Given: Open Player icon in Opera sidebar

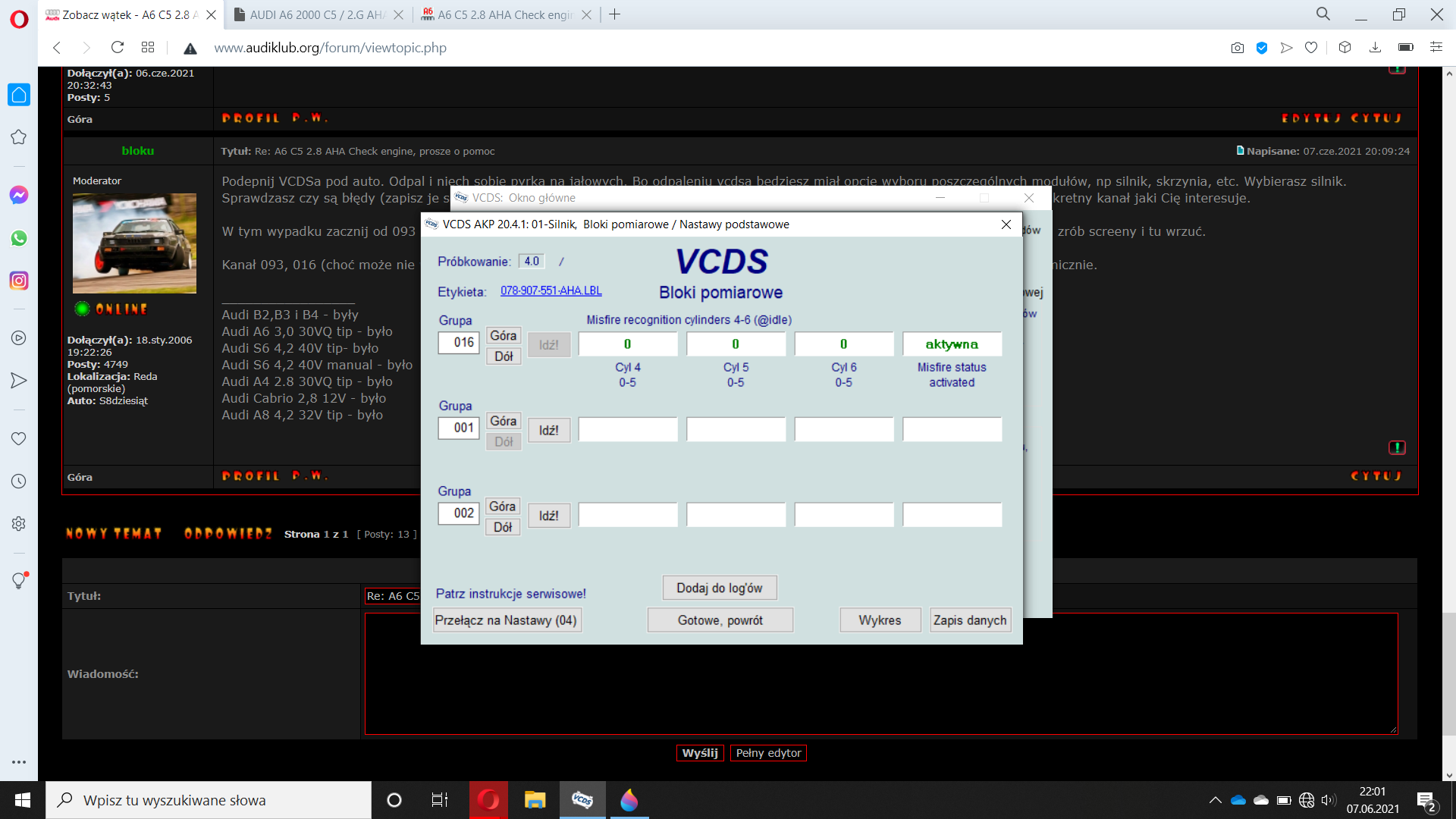Looking at the screenshot, I should coord(19,338).
